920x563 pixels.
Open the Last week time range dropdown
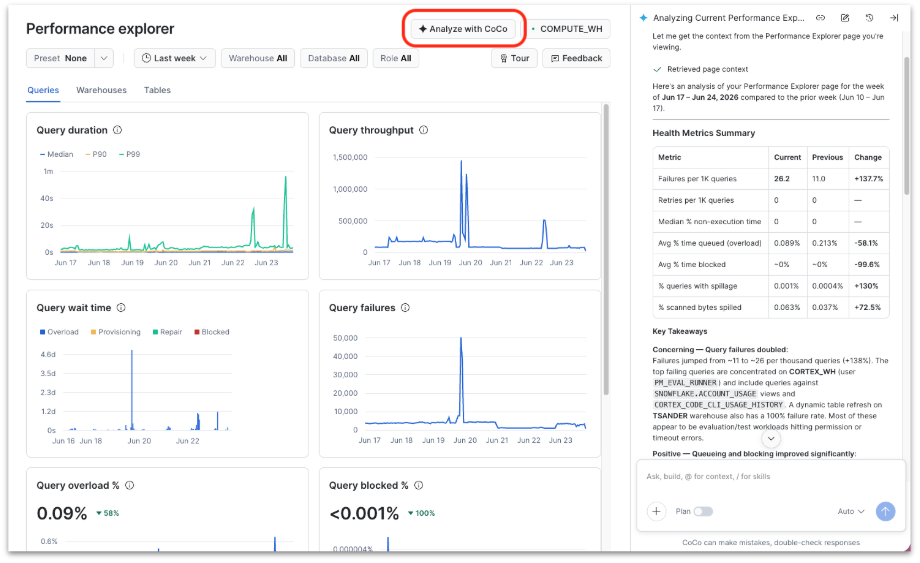point(175,58)
